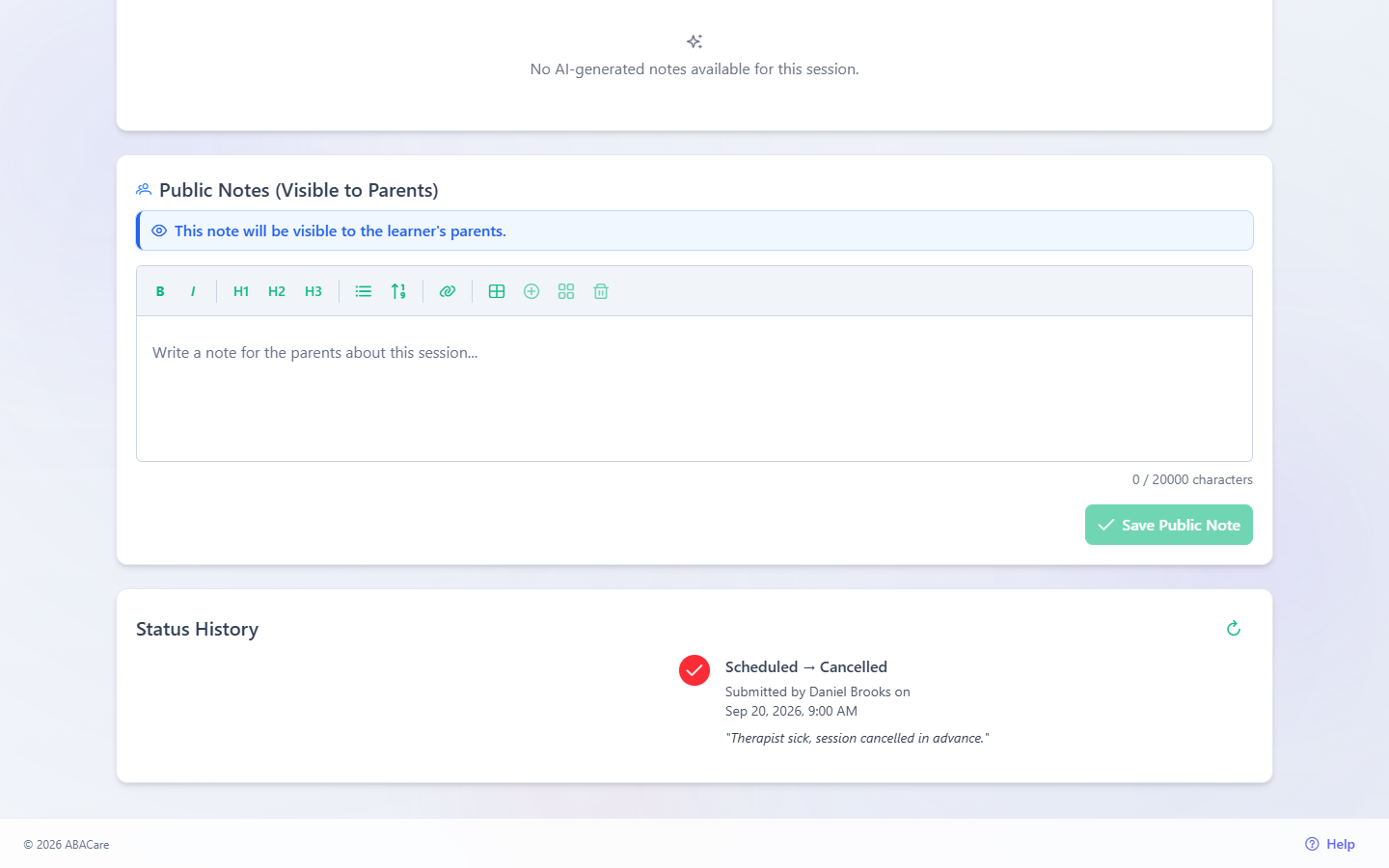Click the 'Sep 20, 2026, 9:00 AM' timestamp
1389x868 pixels.
pos(791,711)
